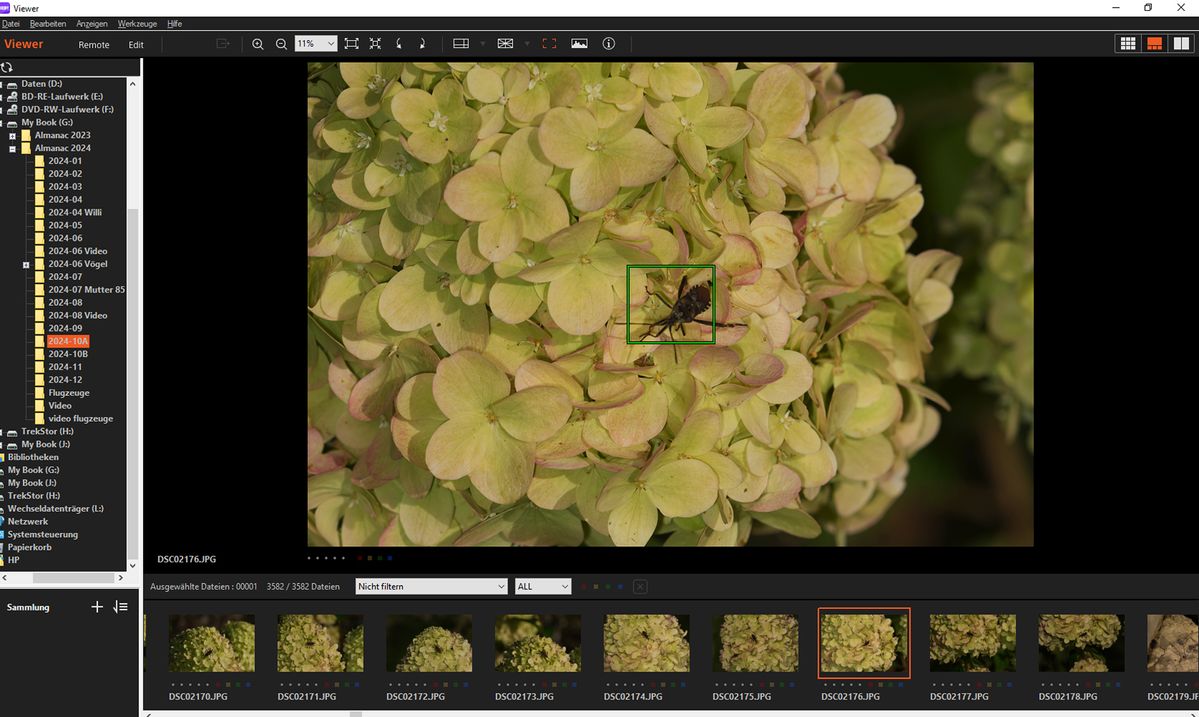Select thumbnail DSC02174.JPG
The width and height of the screenshot is (1199, 717).
point(646,643)
